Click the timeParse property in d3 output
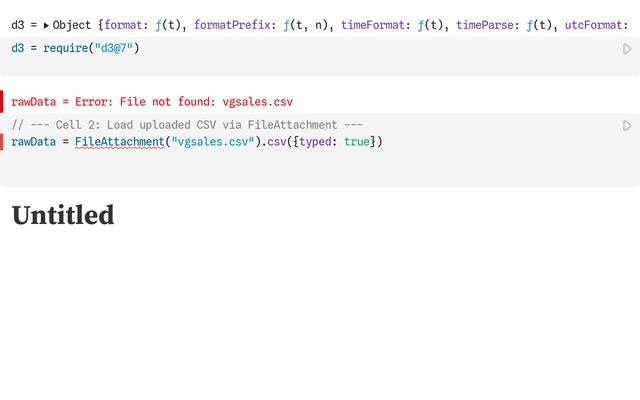 (x=487, y=24)
